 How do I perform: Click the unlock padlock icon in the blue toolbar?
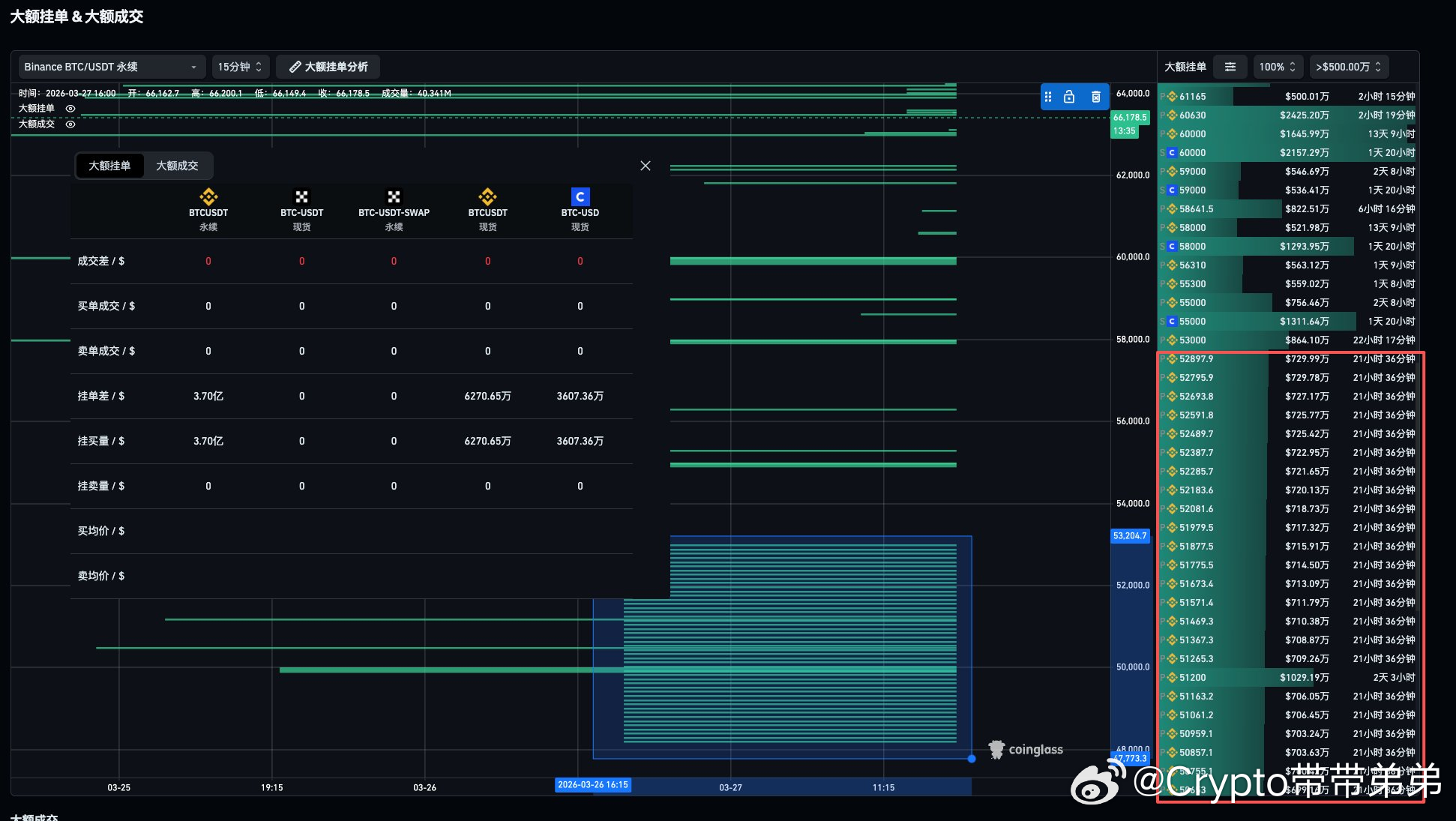[x=1069, y=97]
